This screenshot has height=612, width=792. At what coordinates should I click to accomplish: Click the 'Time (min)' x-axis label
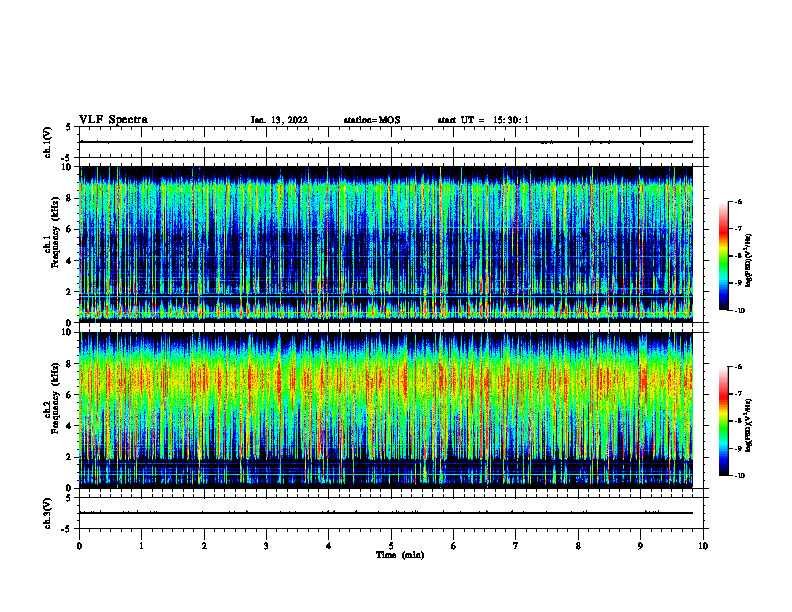click(x=400, y=555)
